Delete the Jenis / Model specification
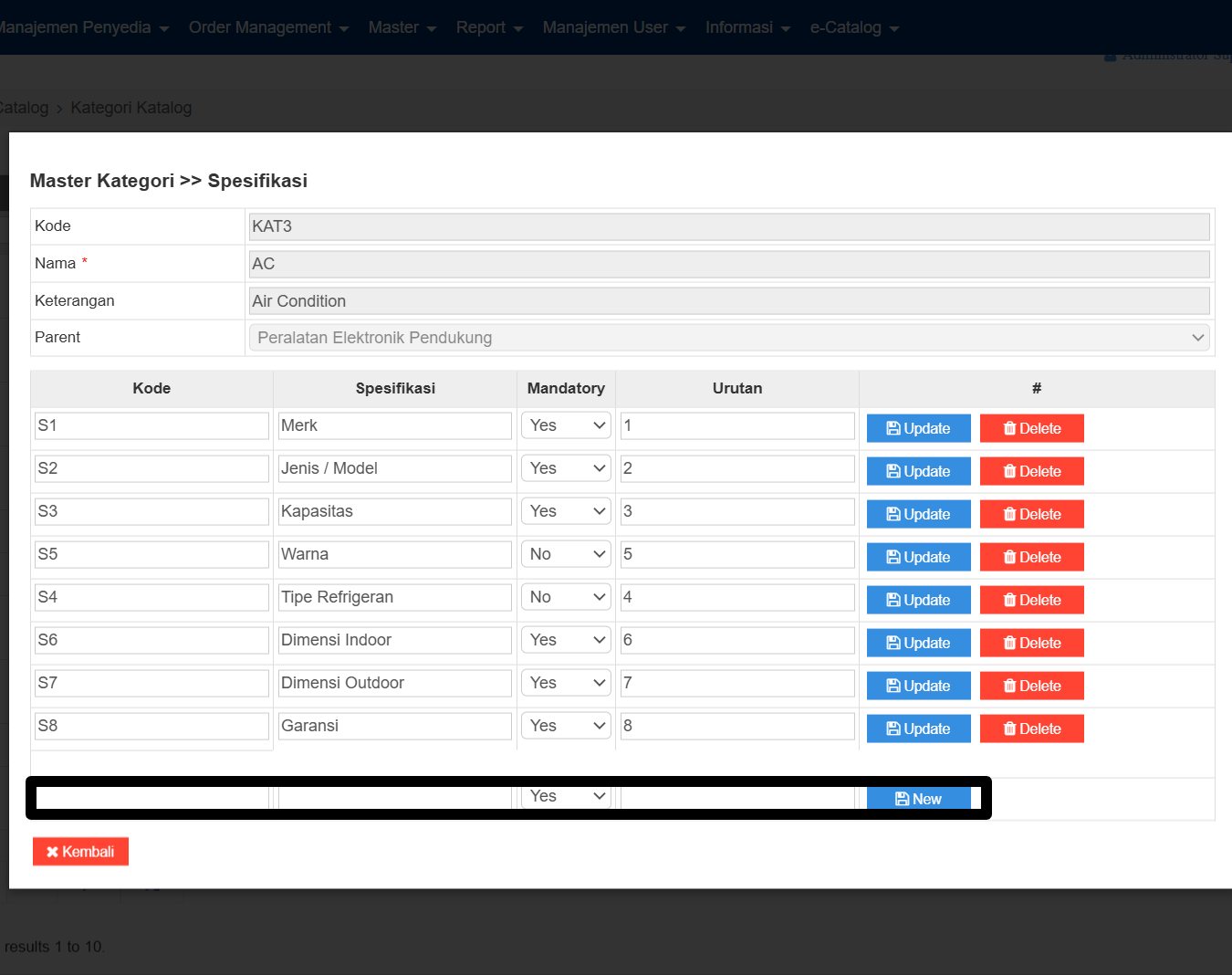This screenshot has width=1232, height=975. click(1031, 471)
